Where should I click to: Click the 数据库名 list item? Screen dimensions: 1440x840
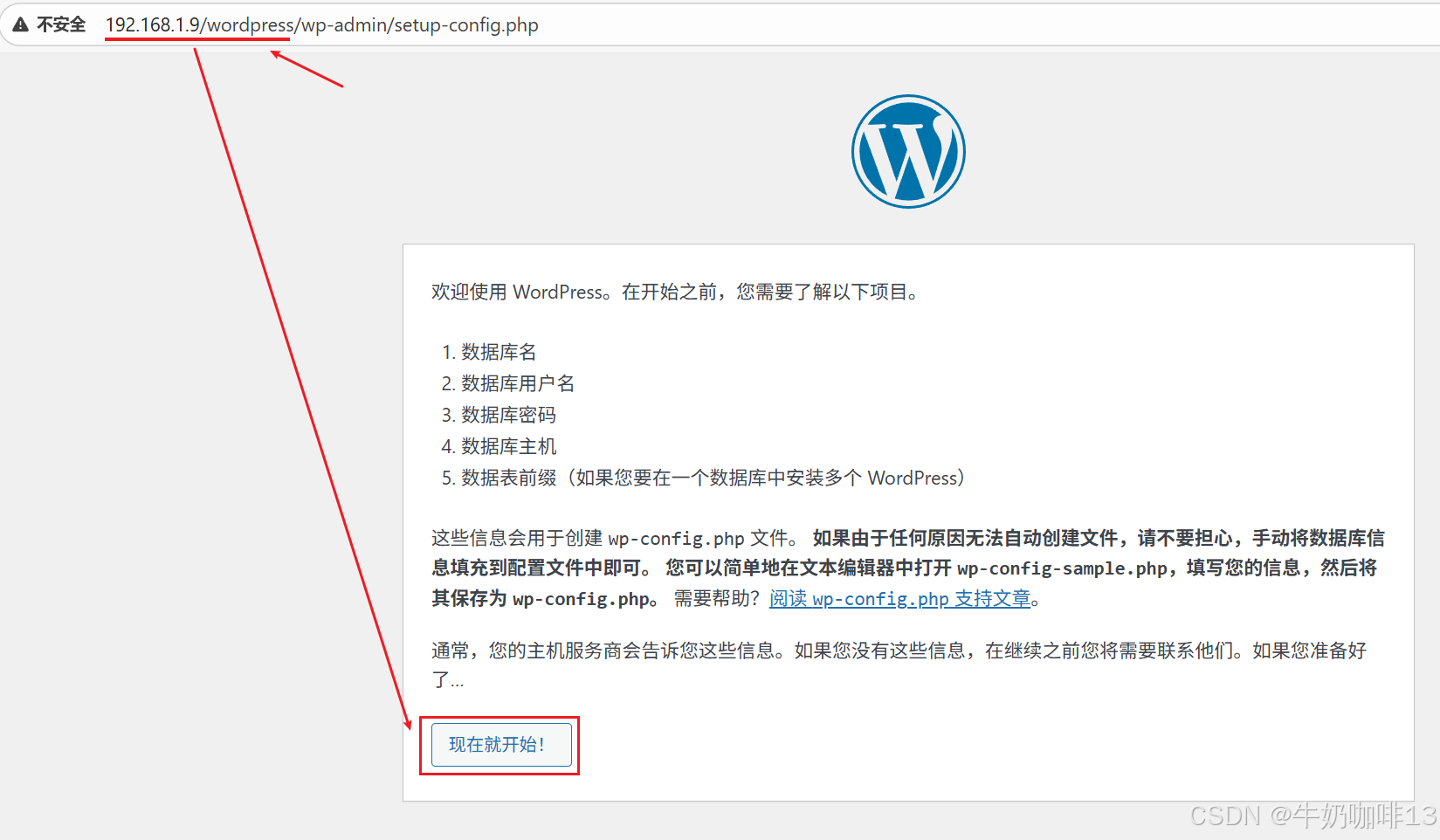pyautogui.click(x=499, y=352)
